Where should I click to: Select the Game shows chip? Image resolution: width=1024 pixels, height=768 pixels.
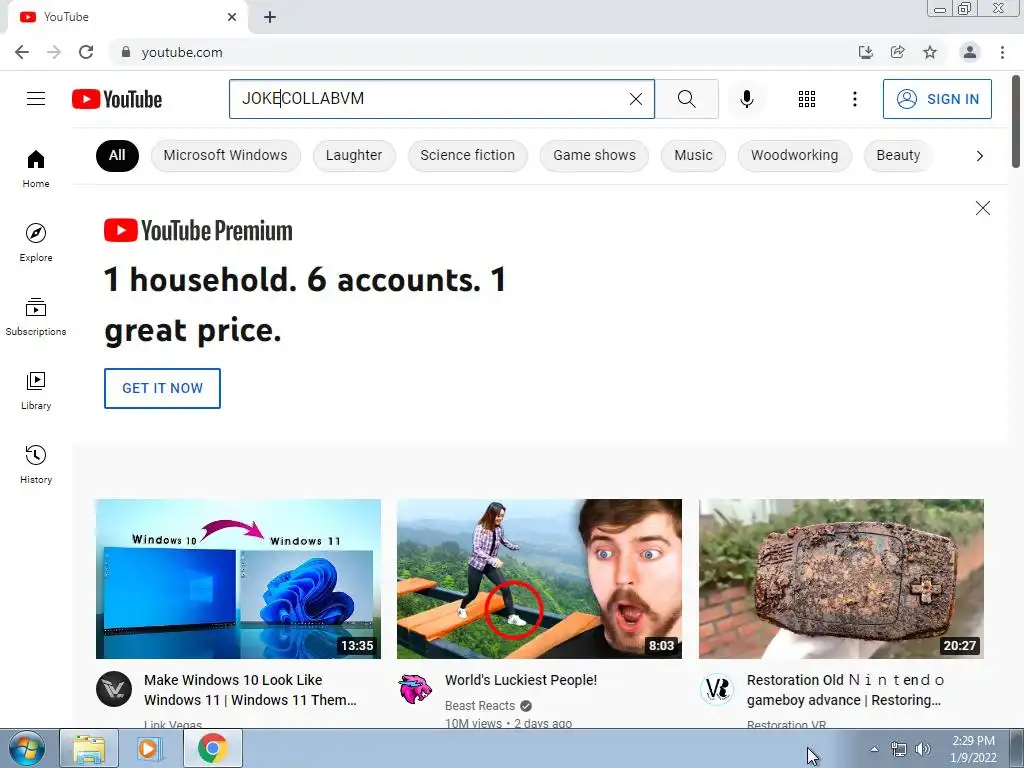594,155
